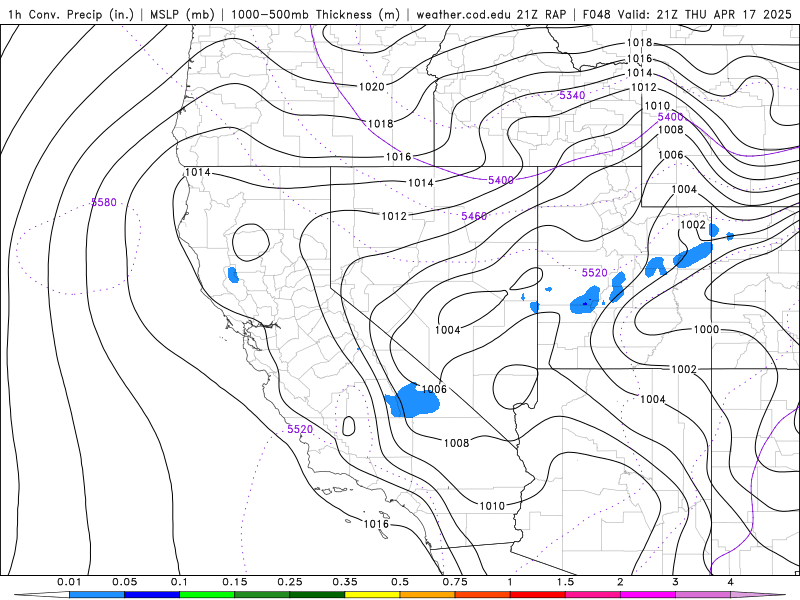
Task: Click the legend value 1.5
Action: tap(565, 582)
